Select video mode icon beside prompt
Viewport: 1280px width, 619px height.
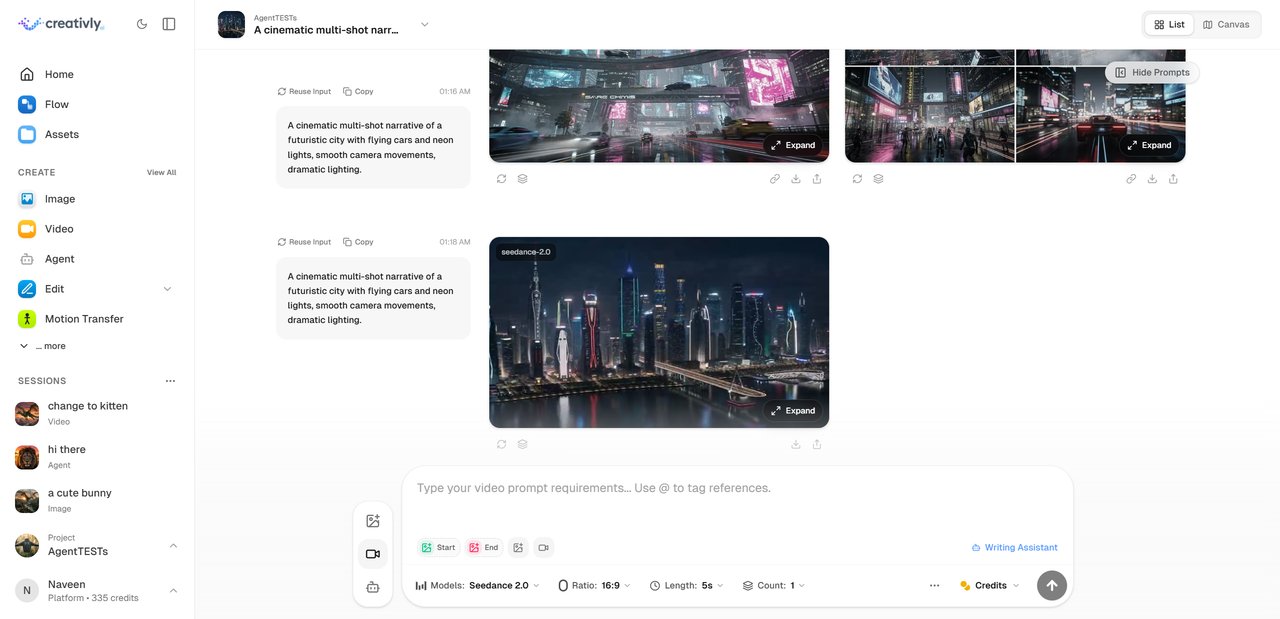[373, 554]
